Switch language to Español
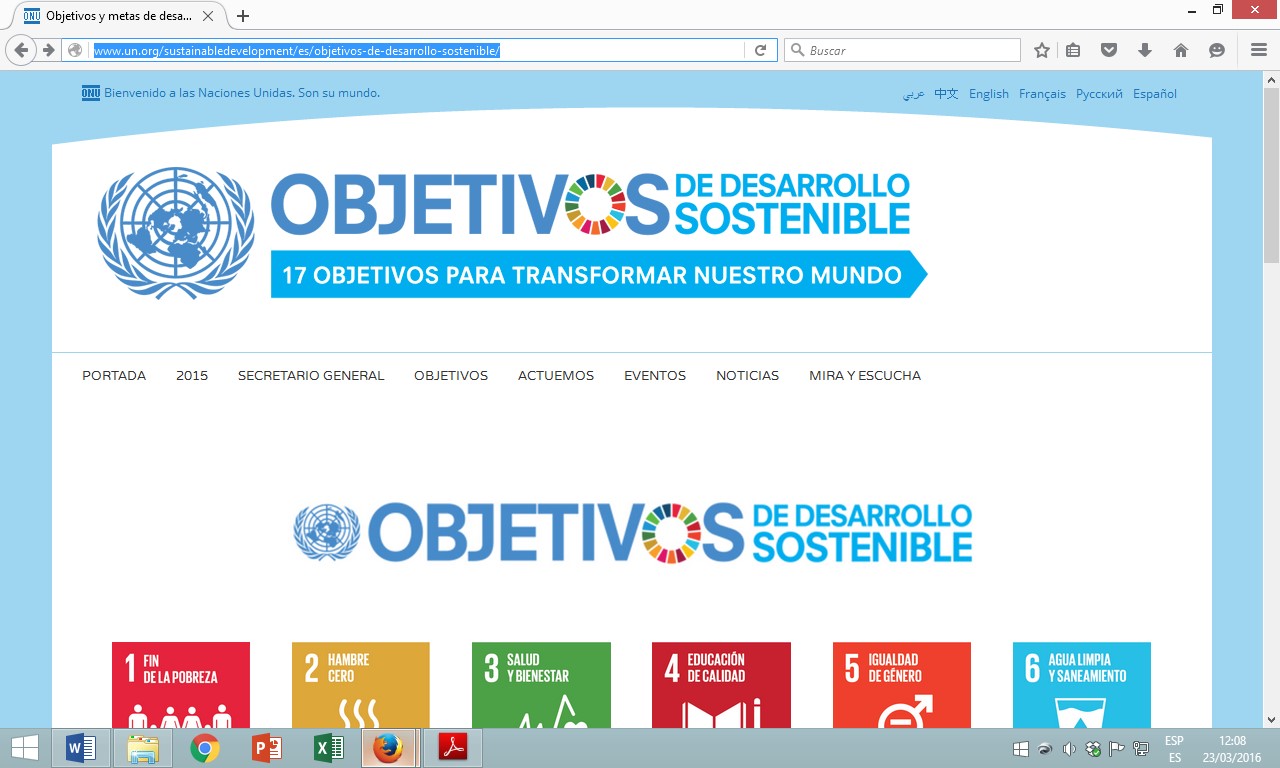Viewport: 1280px width, 768px height. point(1155,94)
